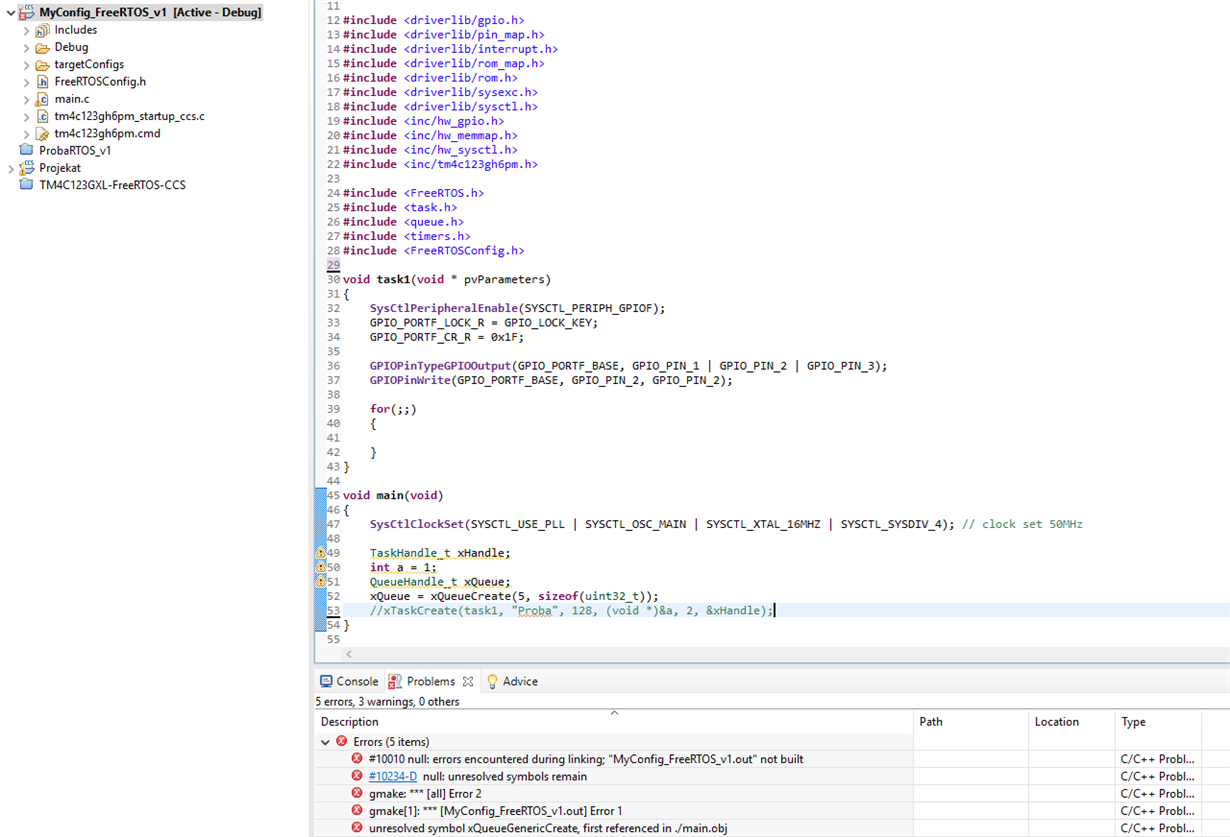The width and height of the screenshot is (1230, 837).
Task: Click the warning marker on line 50
Action: coord(321,567)
